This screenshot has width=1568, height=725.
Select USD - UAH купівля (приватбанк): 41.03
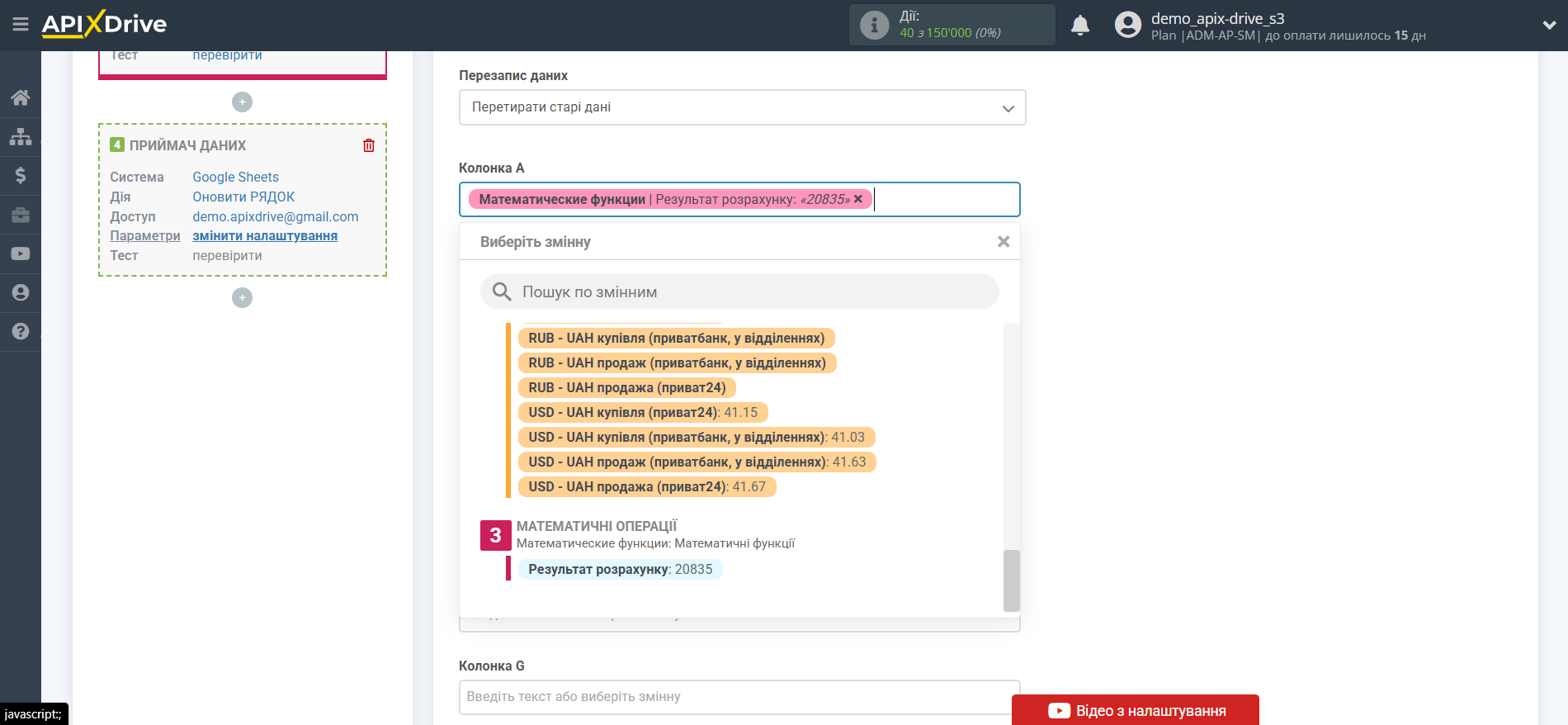coord(696,437)
